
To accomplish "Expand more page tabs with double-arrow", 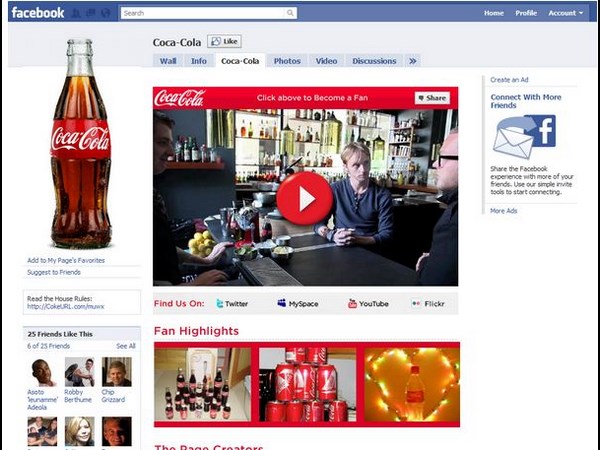I will click(x=413, y=61).
